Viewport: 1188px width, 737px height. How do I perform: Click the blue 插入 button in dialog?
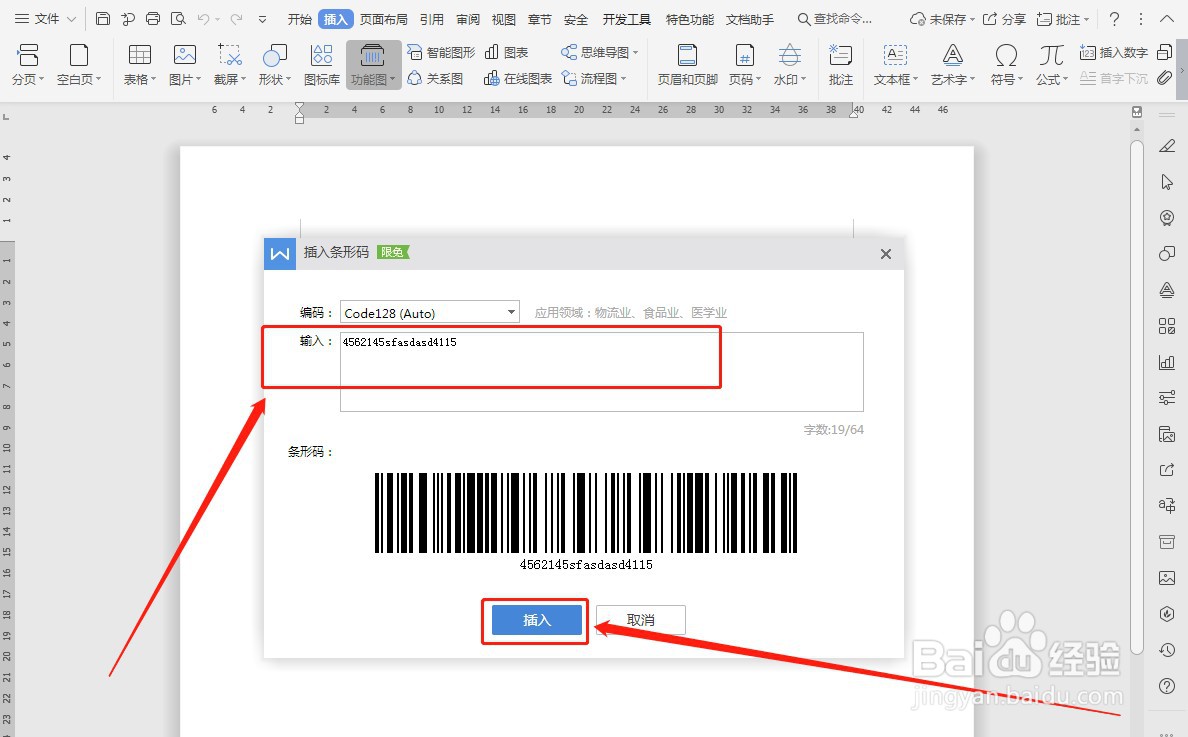click(536, 620)
